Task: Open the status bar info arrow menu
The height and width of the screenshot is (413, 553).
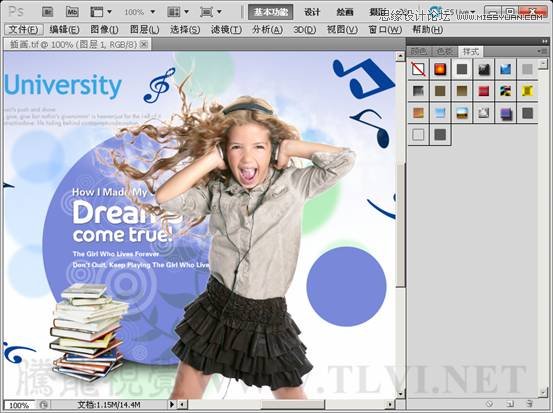Action: click(x=172, y=404)
